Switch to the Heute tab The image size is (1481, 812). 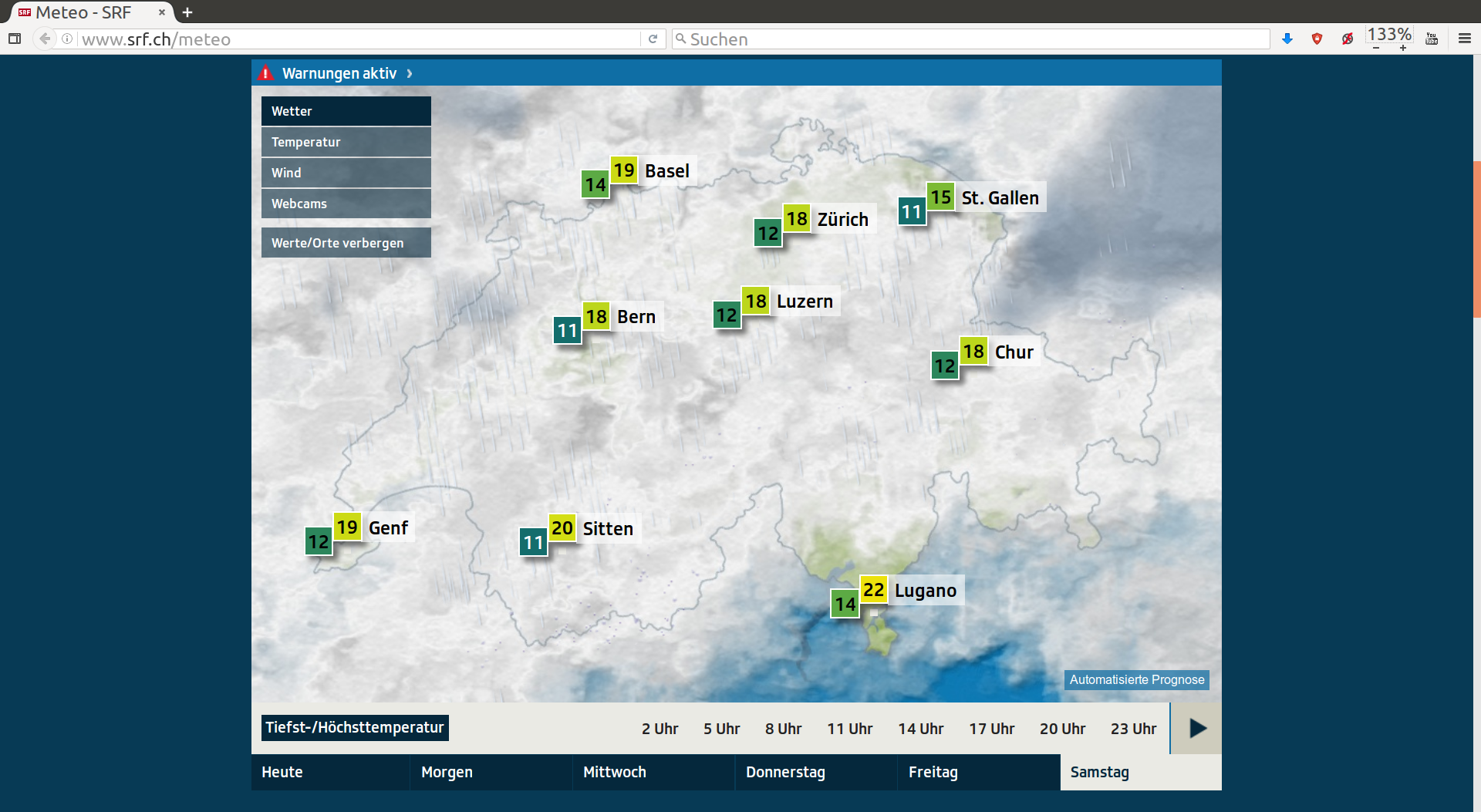pyautogui.click(x=330, y=772)
